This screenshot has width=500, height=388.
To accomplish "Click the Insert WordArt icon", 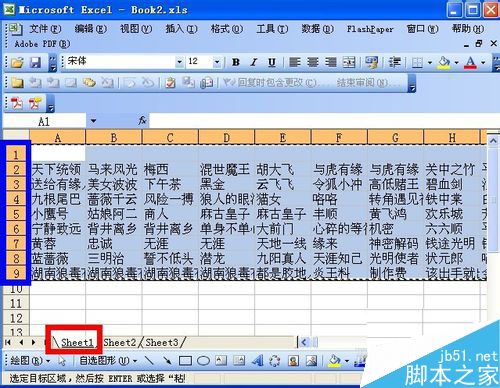I will (x=257, y=360).
